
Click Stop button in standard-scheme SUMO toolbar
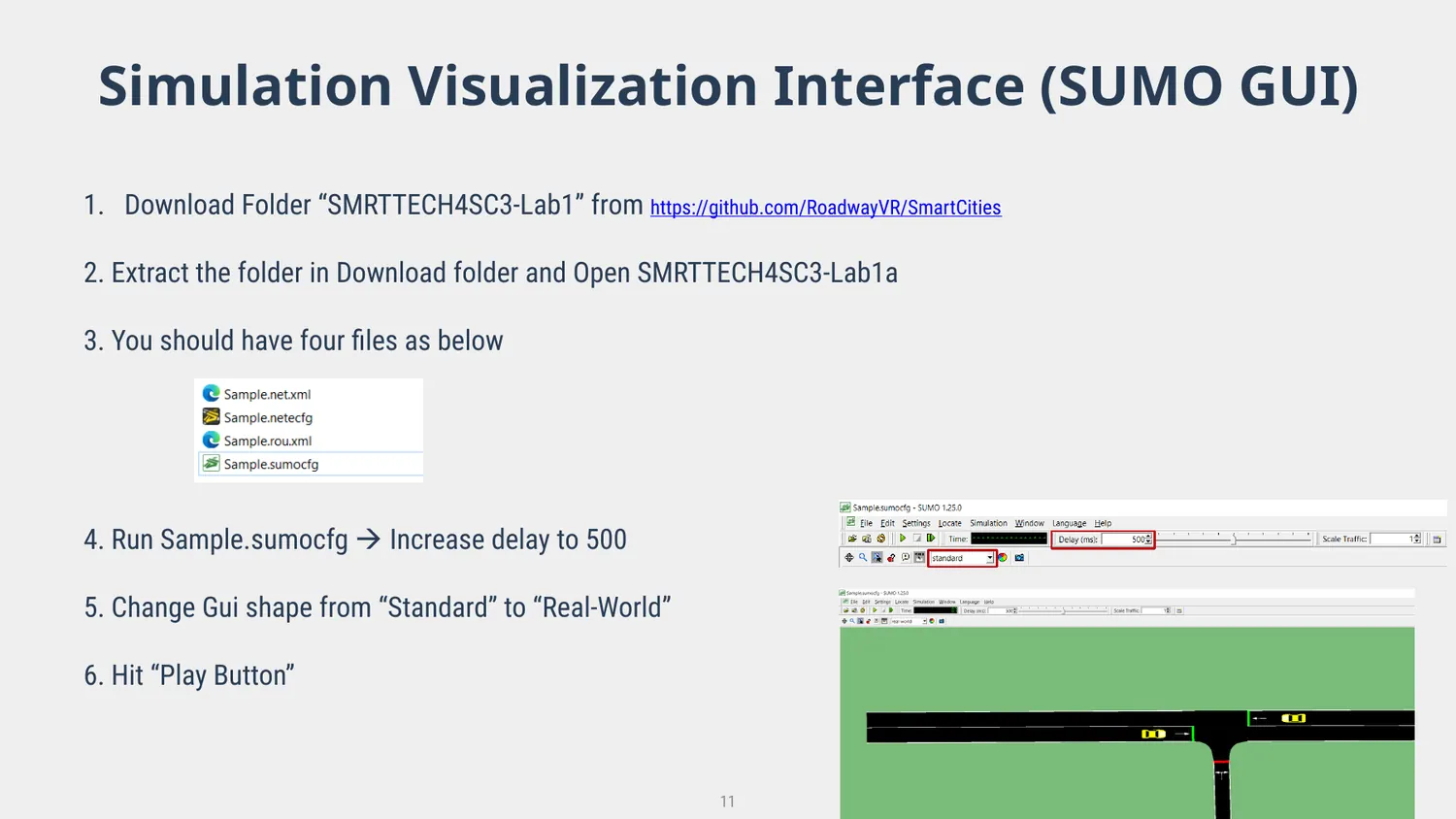tap(917, 539)
